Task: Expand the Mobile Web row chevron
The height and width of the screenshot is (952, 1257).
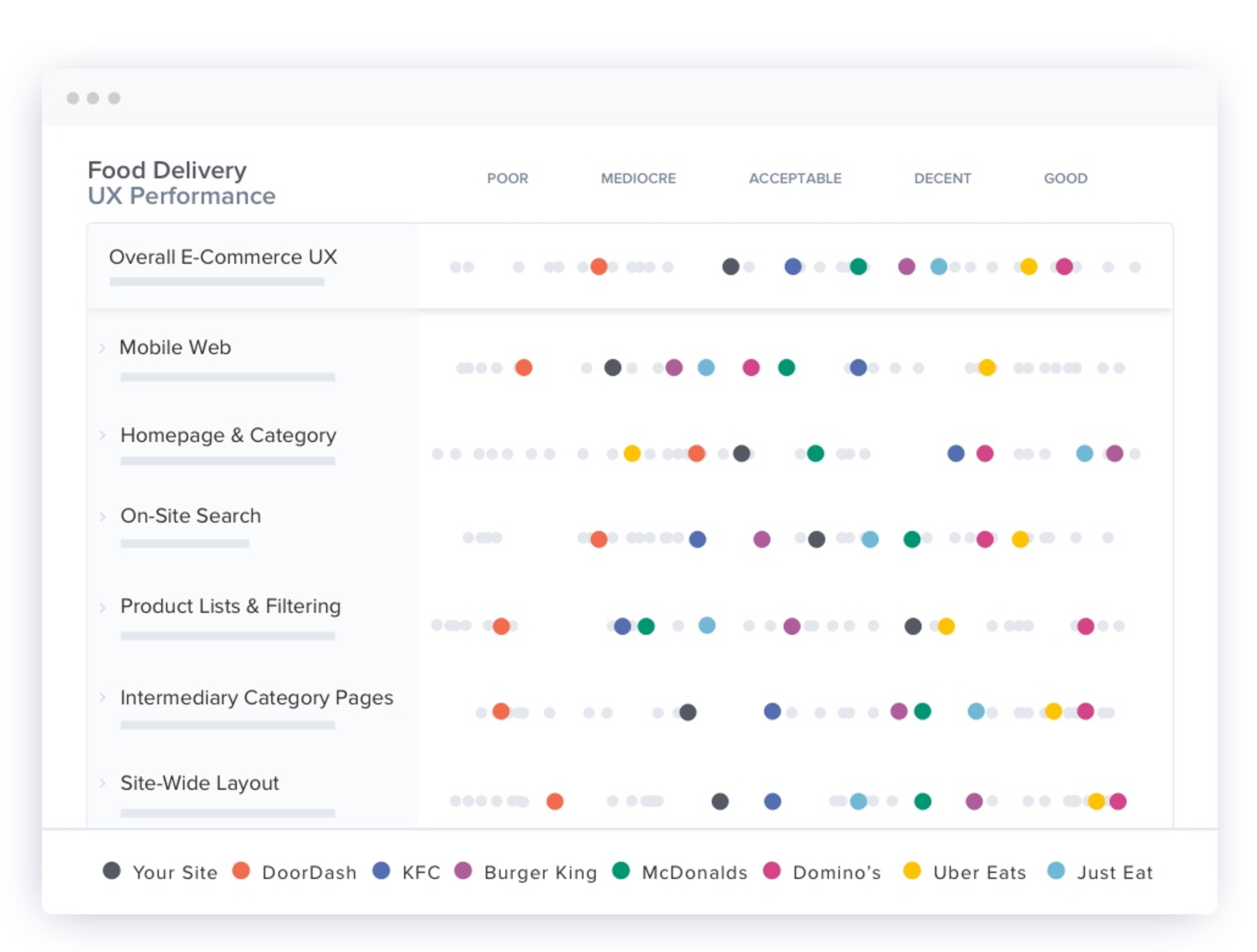Action: click(102, 348)
